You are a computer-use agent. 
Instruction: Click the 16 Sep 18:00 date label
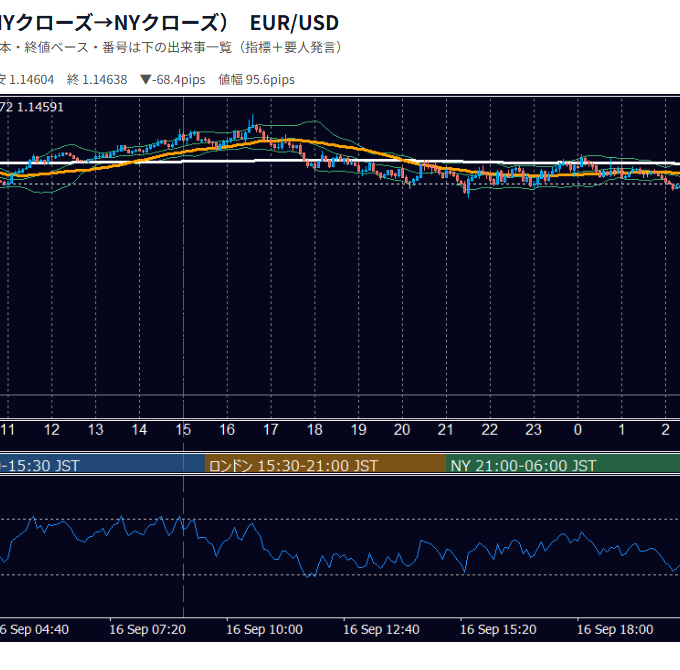pyautogui.click(x=615, y=629)
